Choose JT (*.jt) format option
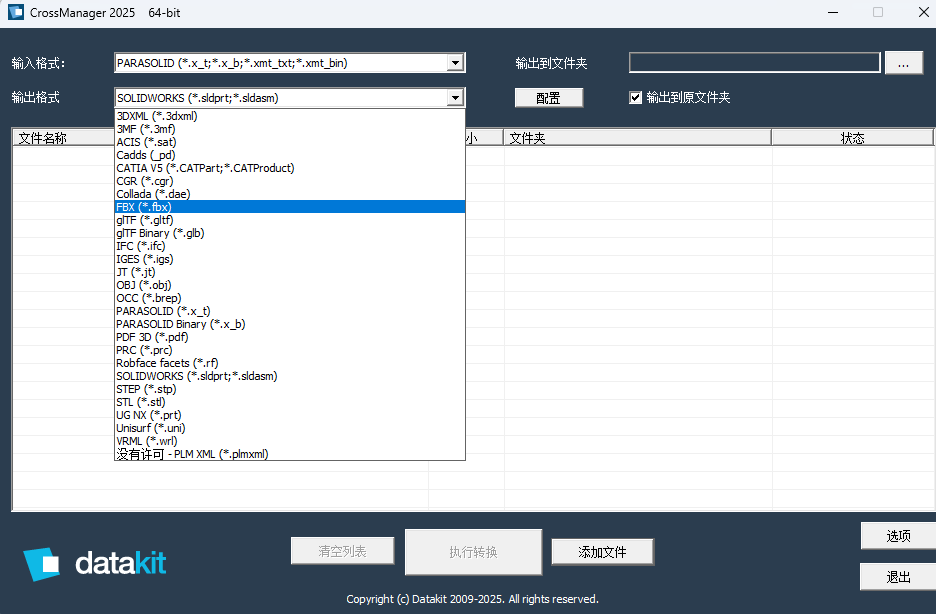Screen dimensions: 936x614 (x=290, y=272)
